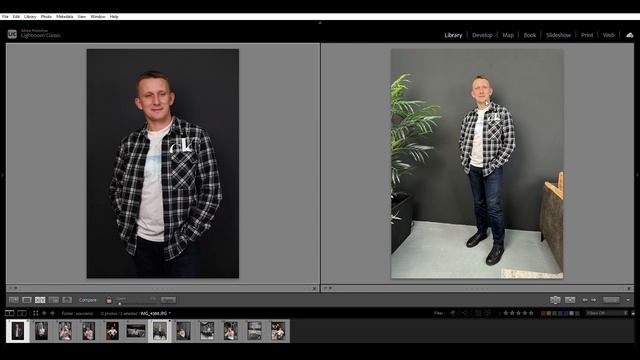
Task: Click the second window display icon
Action: (22, 313)
